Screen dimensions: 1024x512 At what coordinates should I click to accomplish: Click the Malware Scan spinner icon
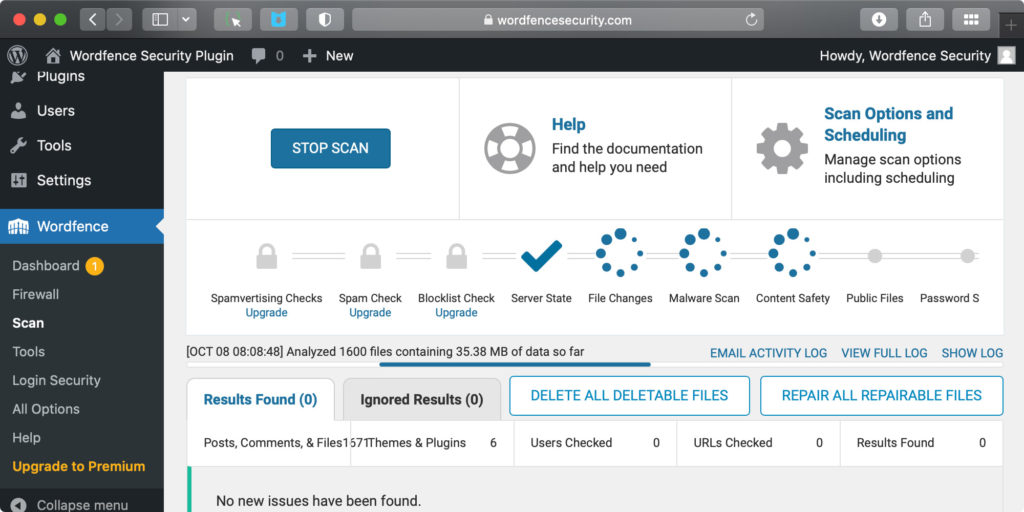[703, 253]
